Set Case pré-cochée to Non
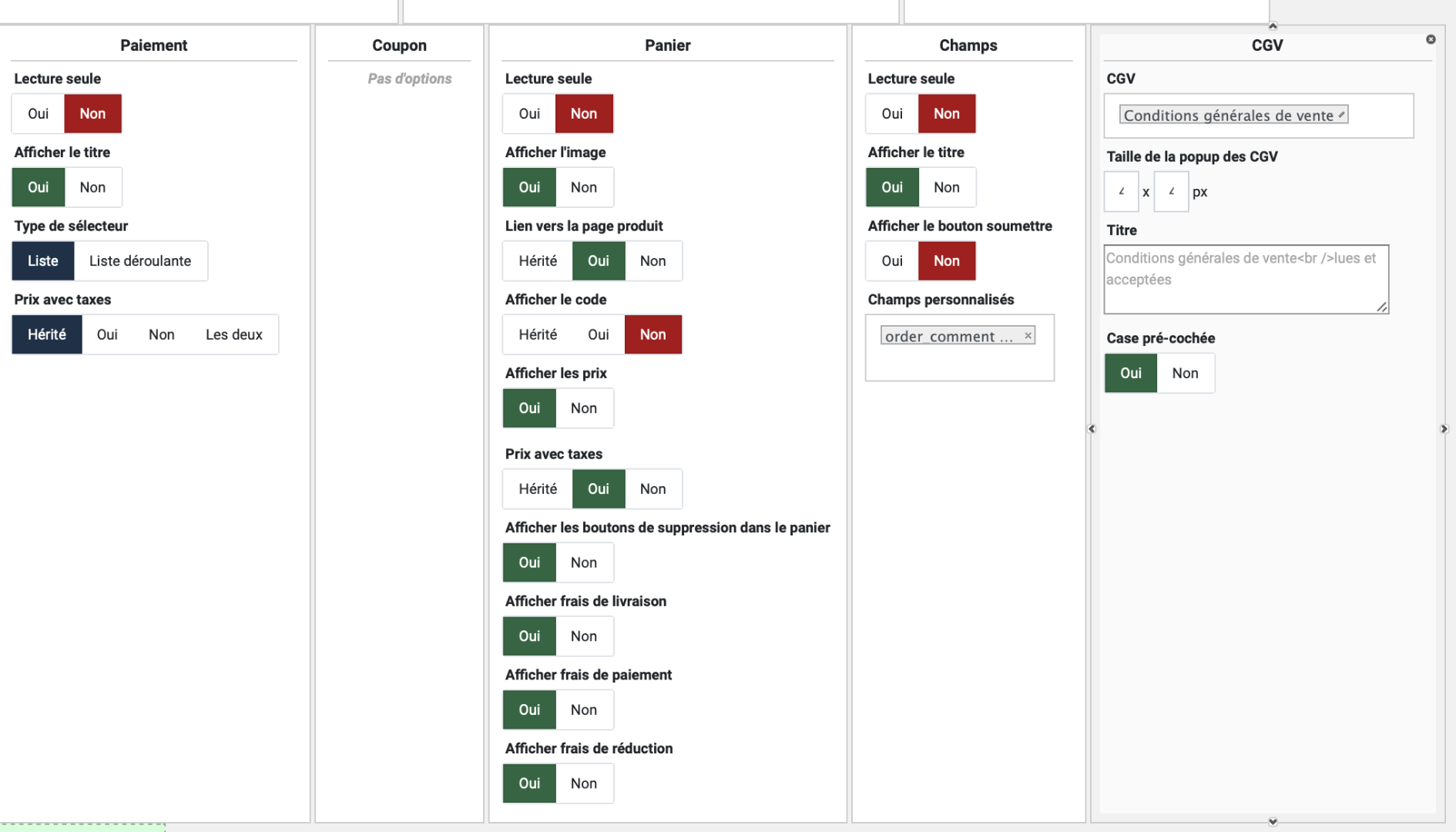This screenshot has width=1456, height=832. [1185, 374]
